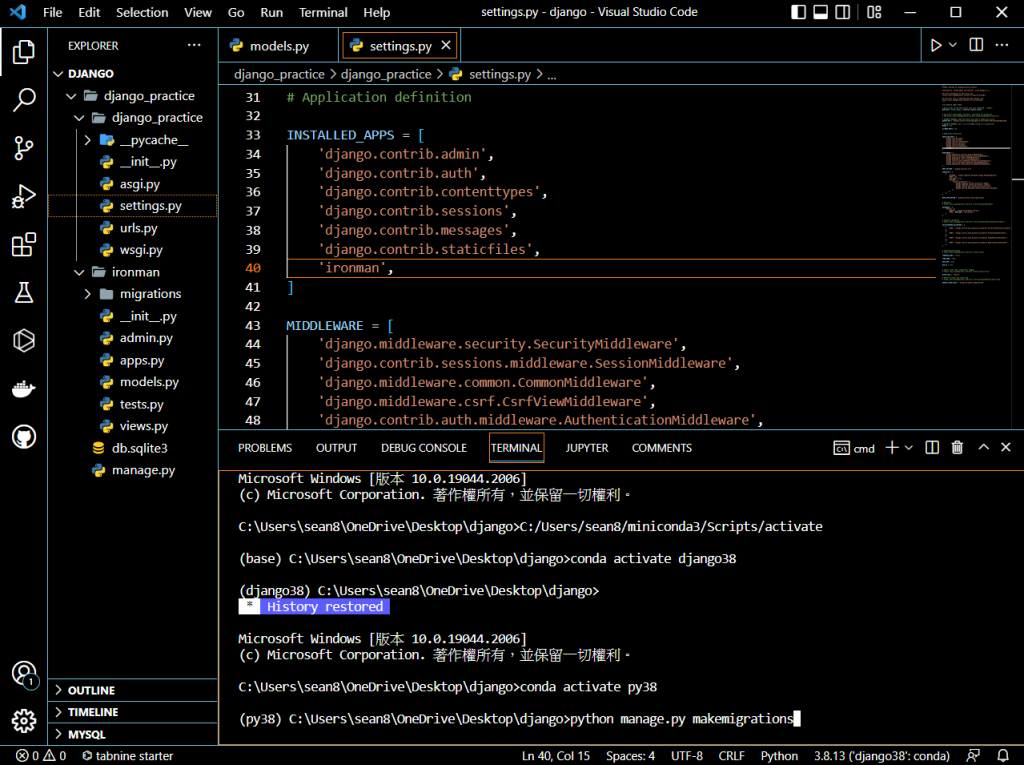Screen dimensions: 1024x765
Task: Toggle the primary side bar layout button
Action: click(797, 13)
